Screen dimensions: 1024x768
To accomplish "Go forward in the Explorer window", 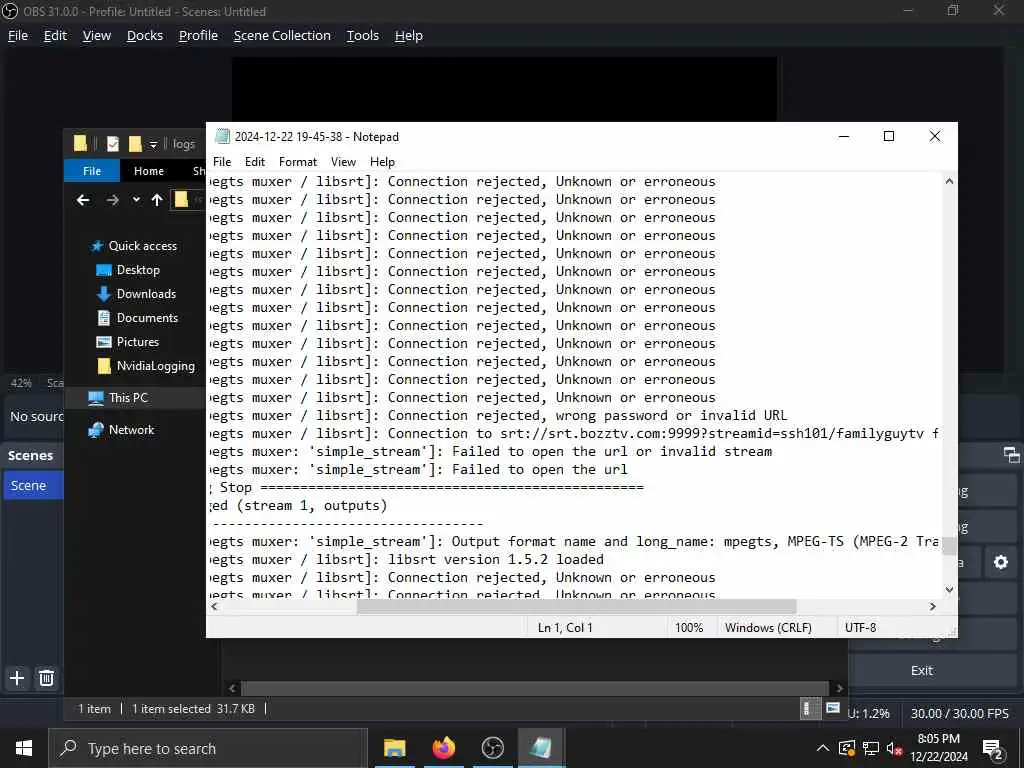I will click(x=112, y=200).
